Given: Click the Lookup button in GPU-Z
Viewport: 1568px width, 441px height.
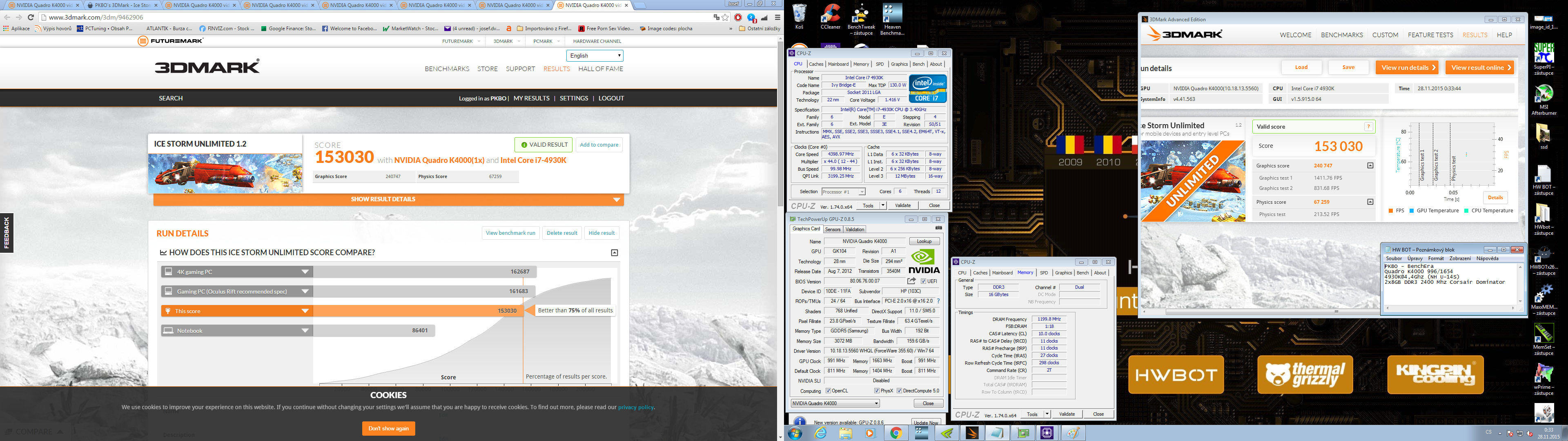Looking at the screenshot, I should (x=924, y=241).
